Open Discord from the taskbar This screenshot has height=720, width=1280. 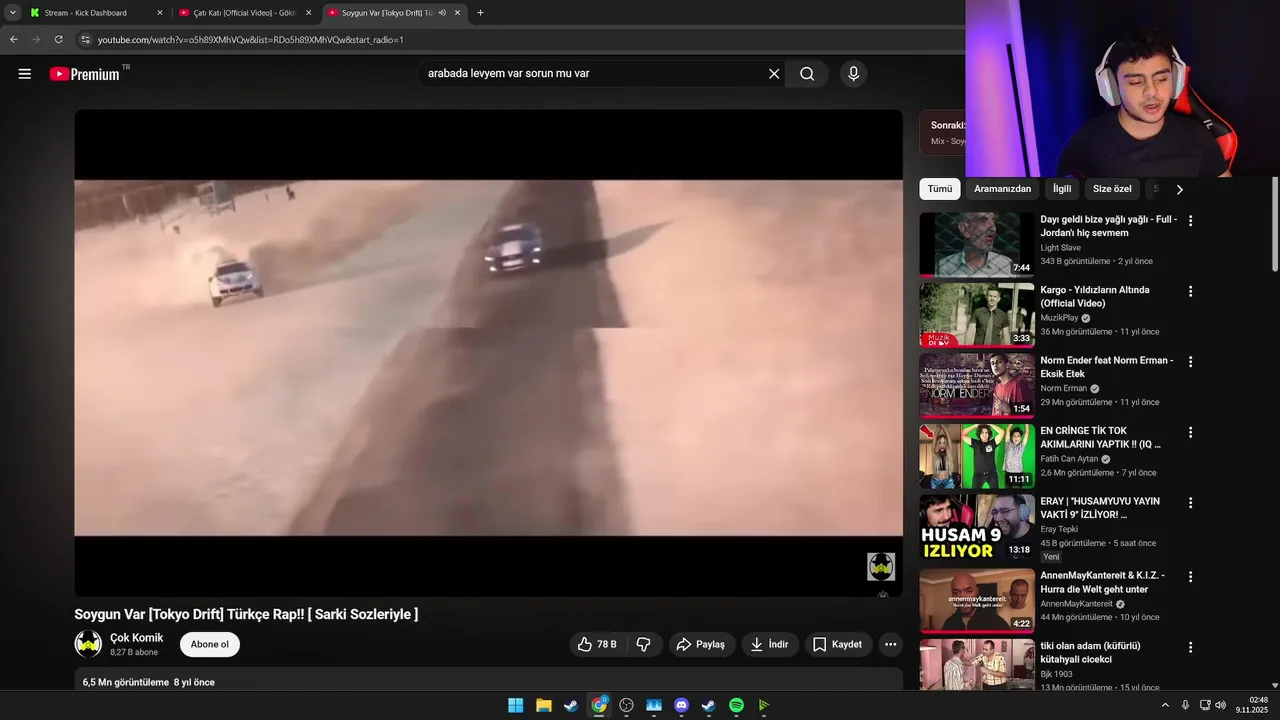coord(681,705)
